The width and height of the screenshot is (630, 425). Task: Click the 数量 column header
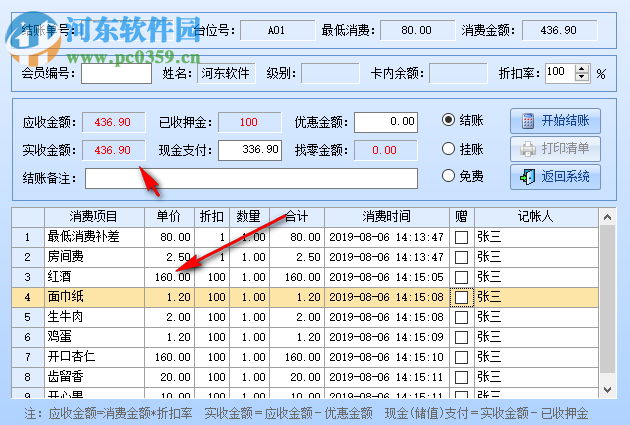tap(249, 217)
